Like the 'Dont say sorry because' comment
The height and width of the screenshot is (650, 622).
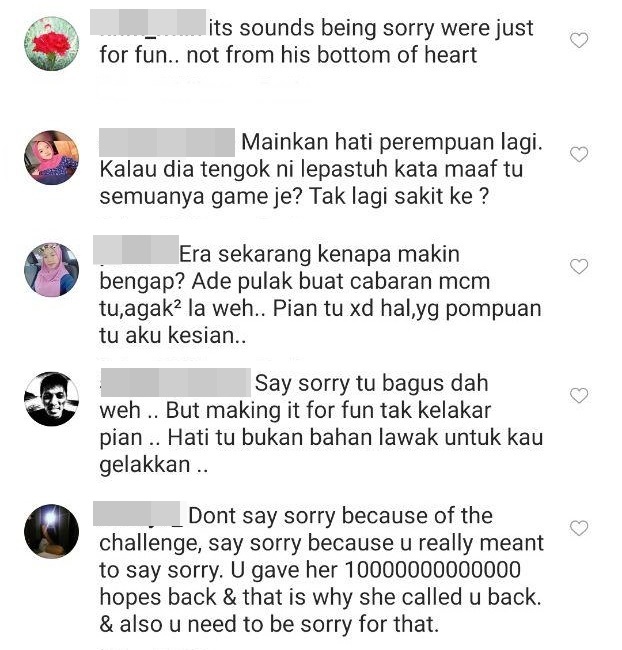(579, 528)
